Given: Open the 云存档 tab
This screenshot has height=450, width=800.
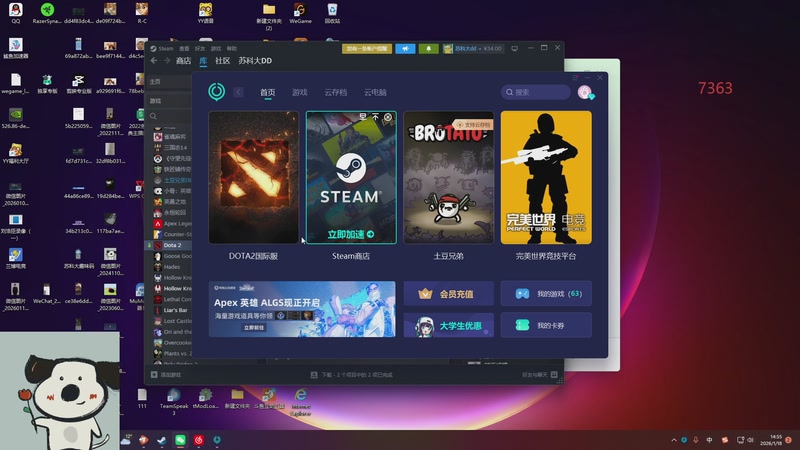Looking at the screenshot, I should coord(335,92).
